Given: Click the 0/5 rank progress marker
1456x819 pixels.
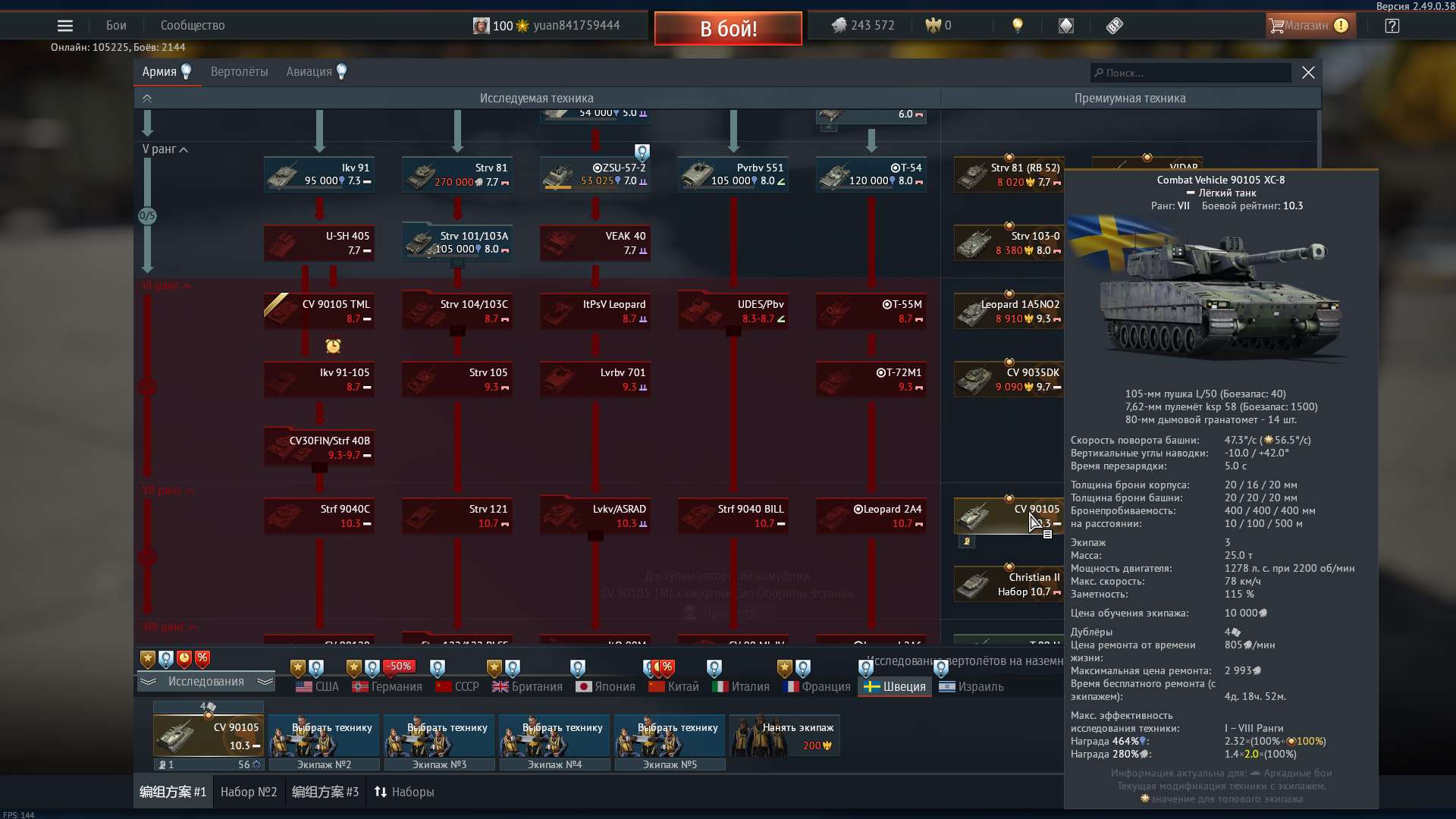Looking at the screenshot, I should (147, 216).
